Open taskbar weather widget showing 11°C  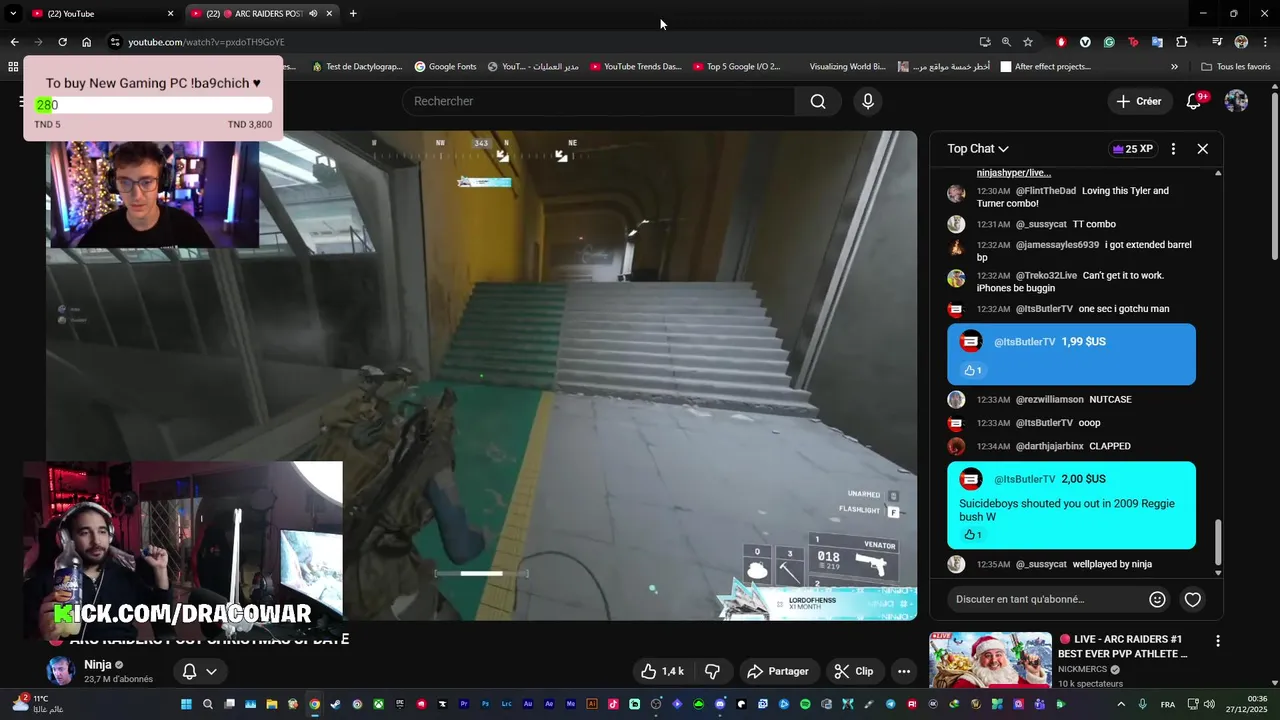point(38,704)
